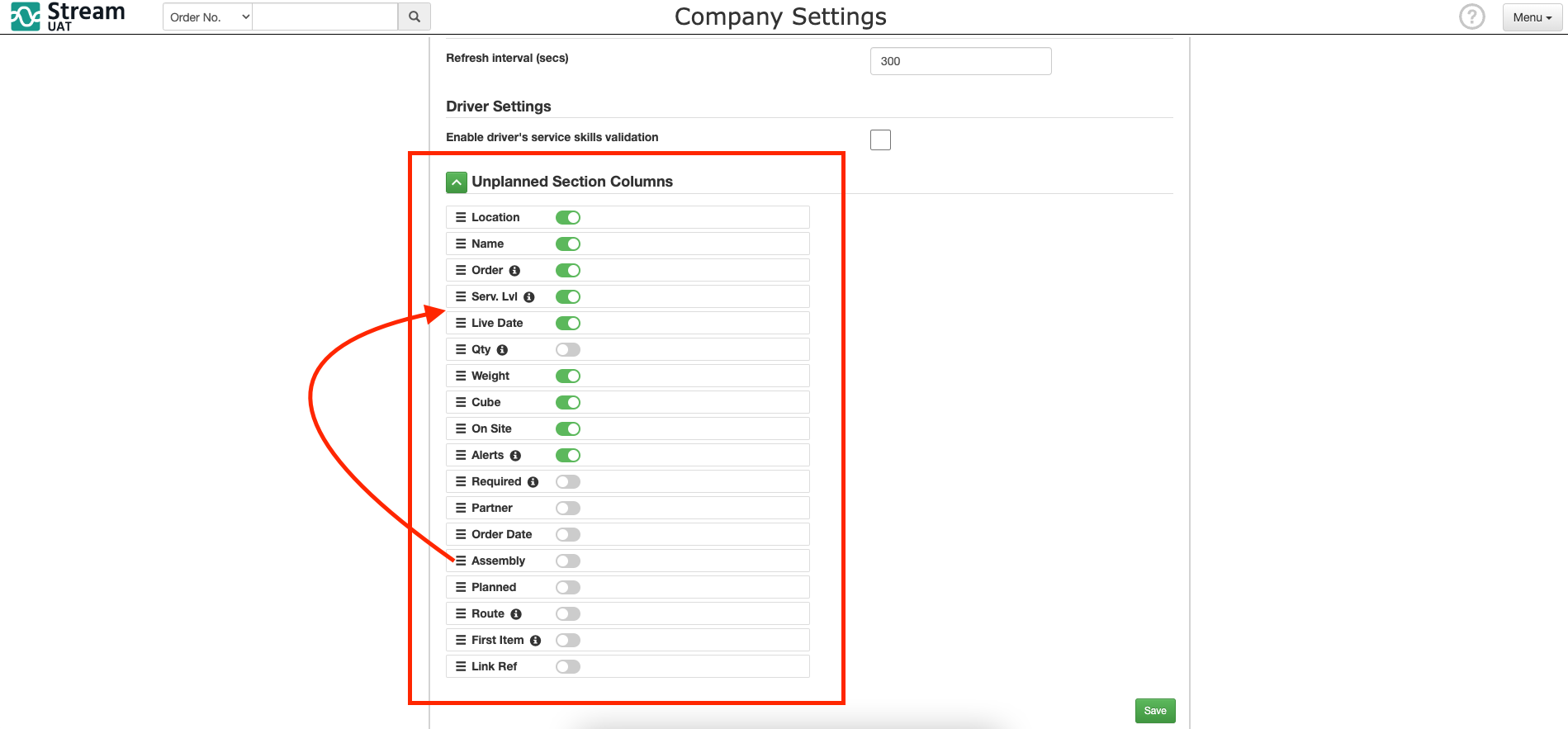Click the drag handle beside Location
1568x729 pixels.
(462, 216)
